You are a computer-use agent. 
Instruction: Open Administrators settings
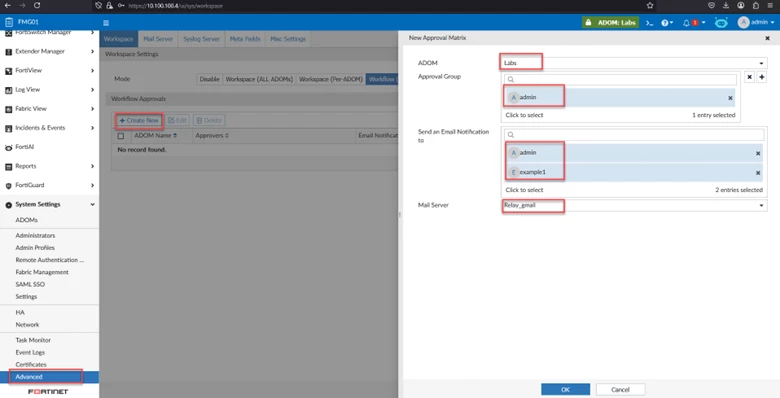click(x=35, y=235)
